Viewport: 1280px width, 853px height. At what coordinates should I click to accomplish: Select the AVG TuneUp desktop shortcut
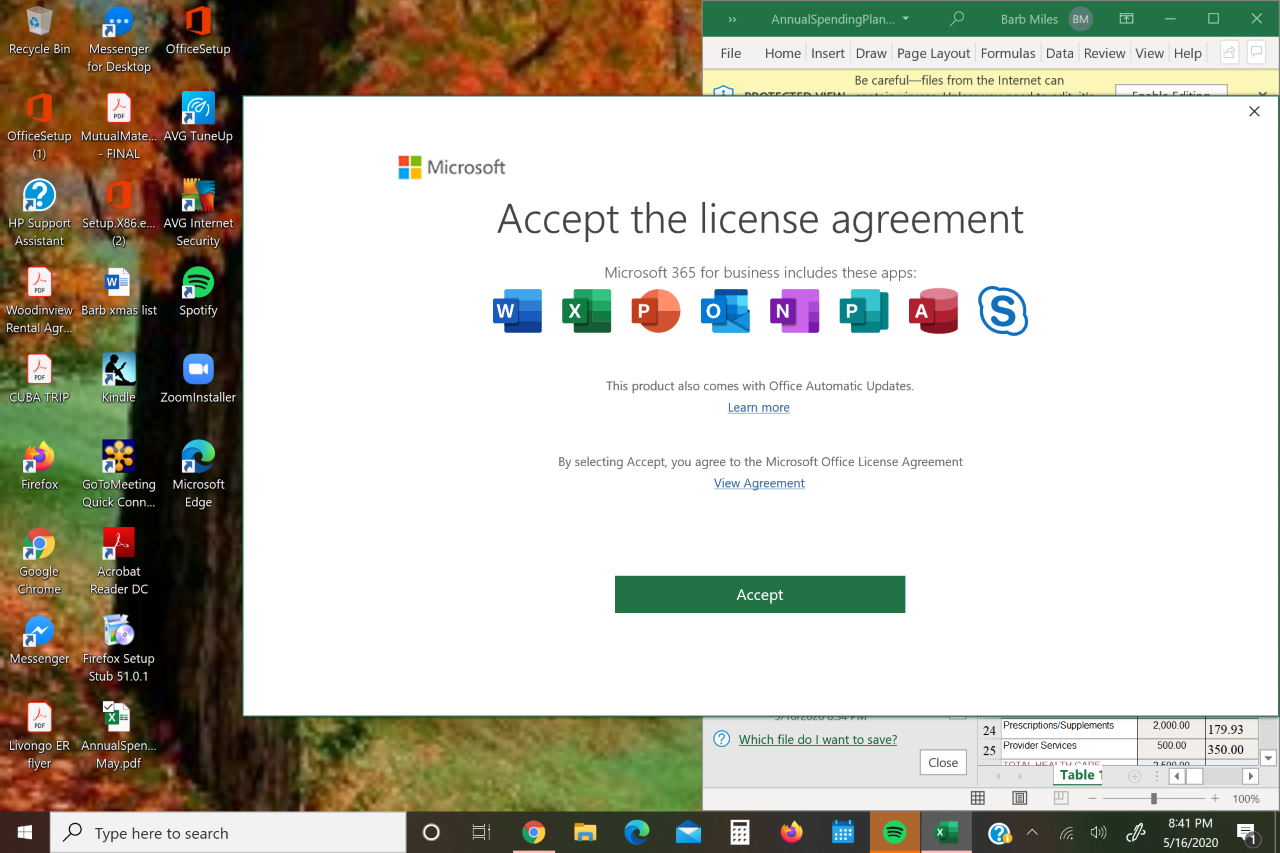coord(198,117)
